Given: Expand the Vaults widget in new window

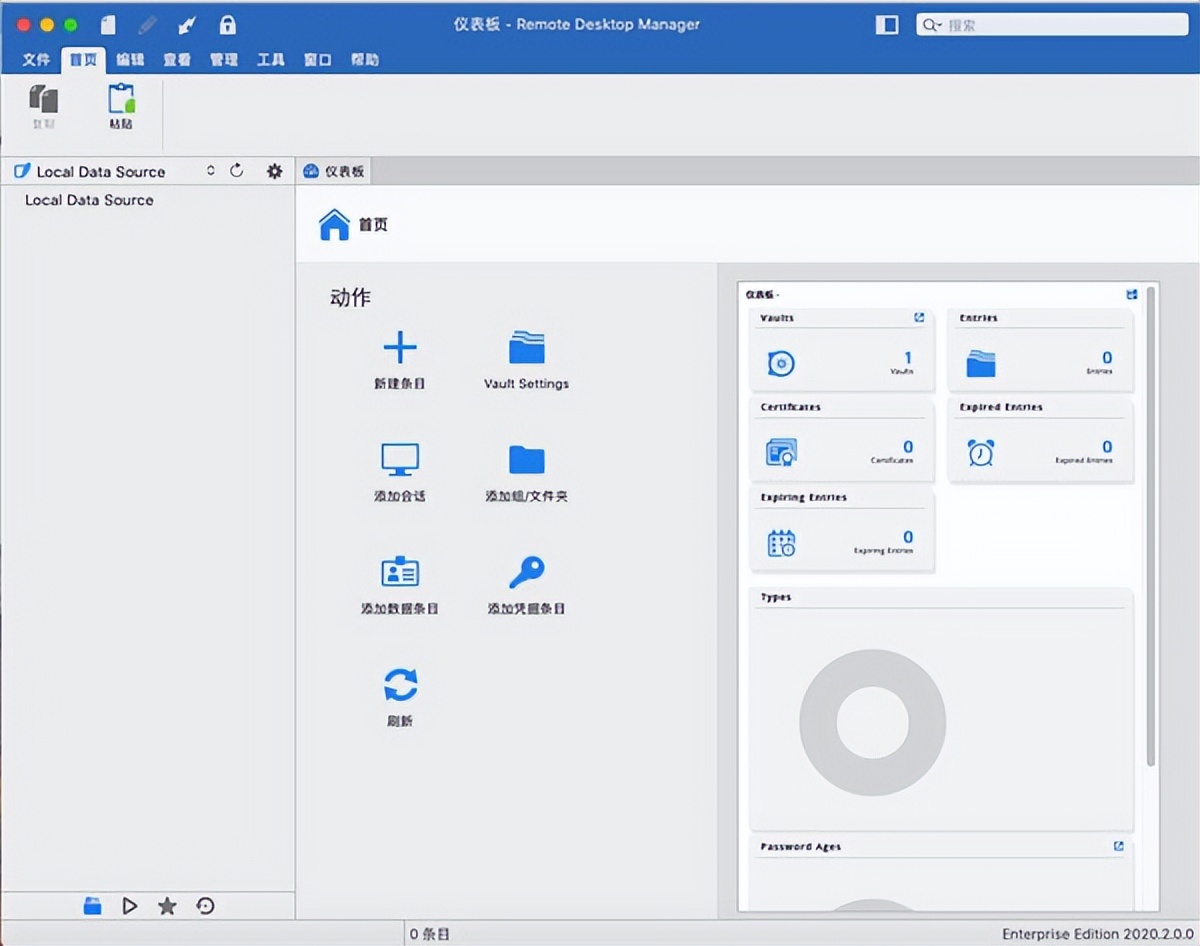Looking at the screenshot, I should click(919, 318).
